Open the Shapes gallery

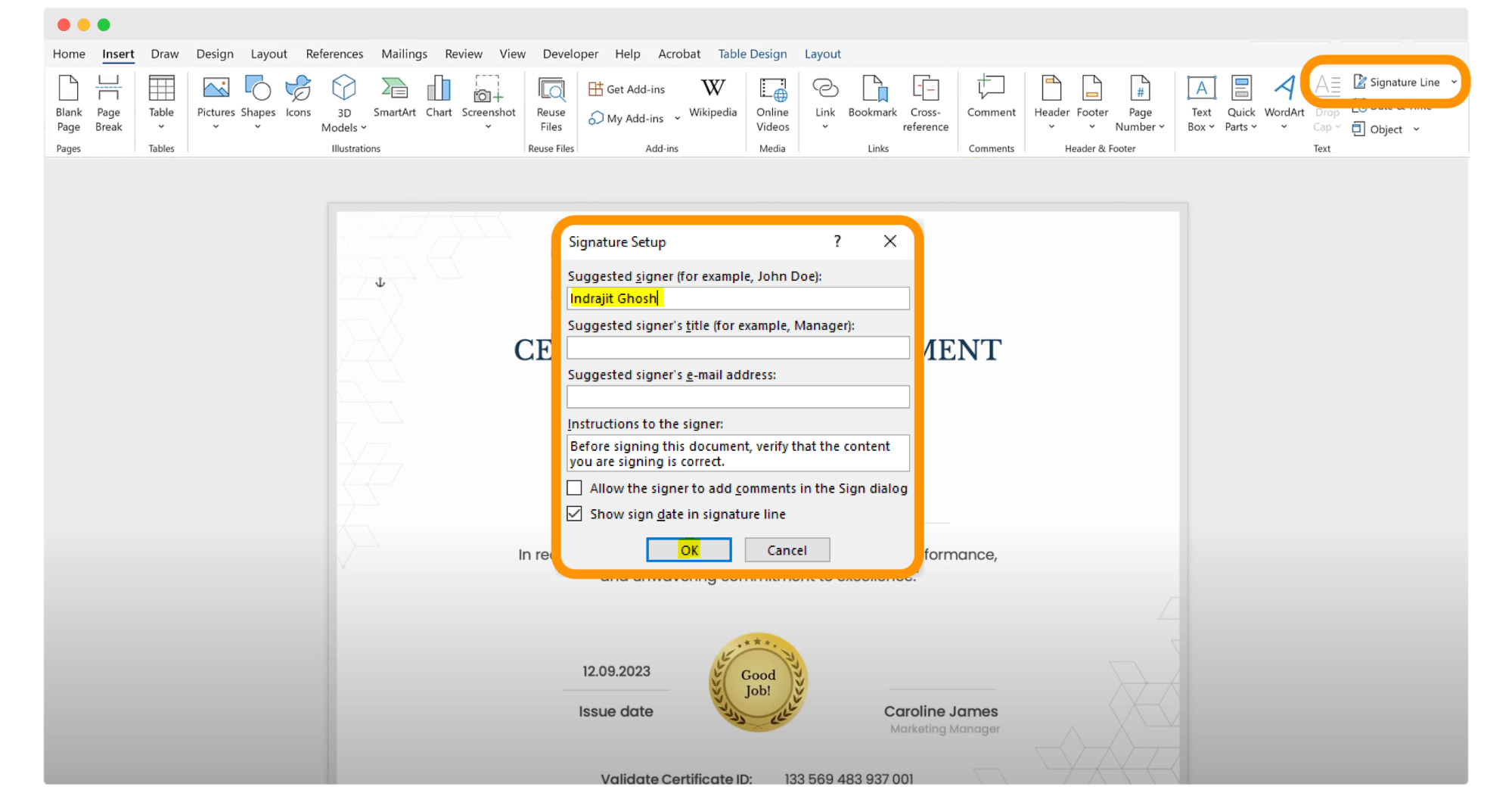258,104
